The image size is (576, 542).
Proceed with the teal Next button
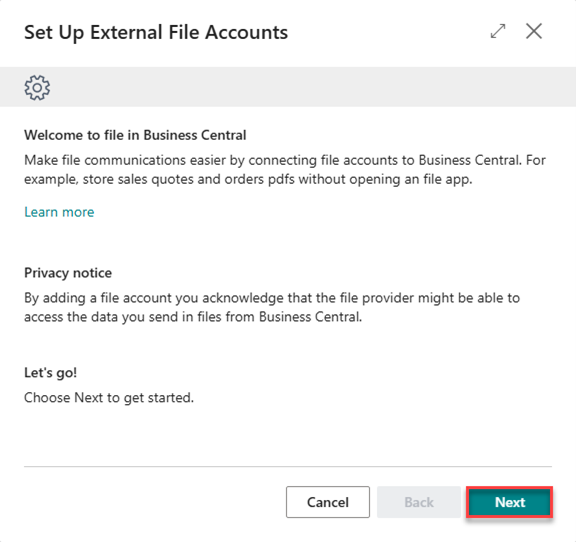(x=509, y=502)
